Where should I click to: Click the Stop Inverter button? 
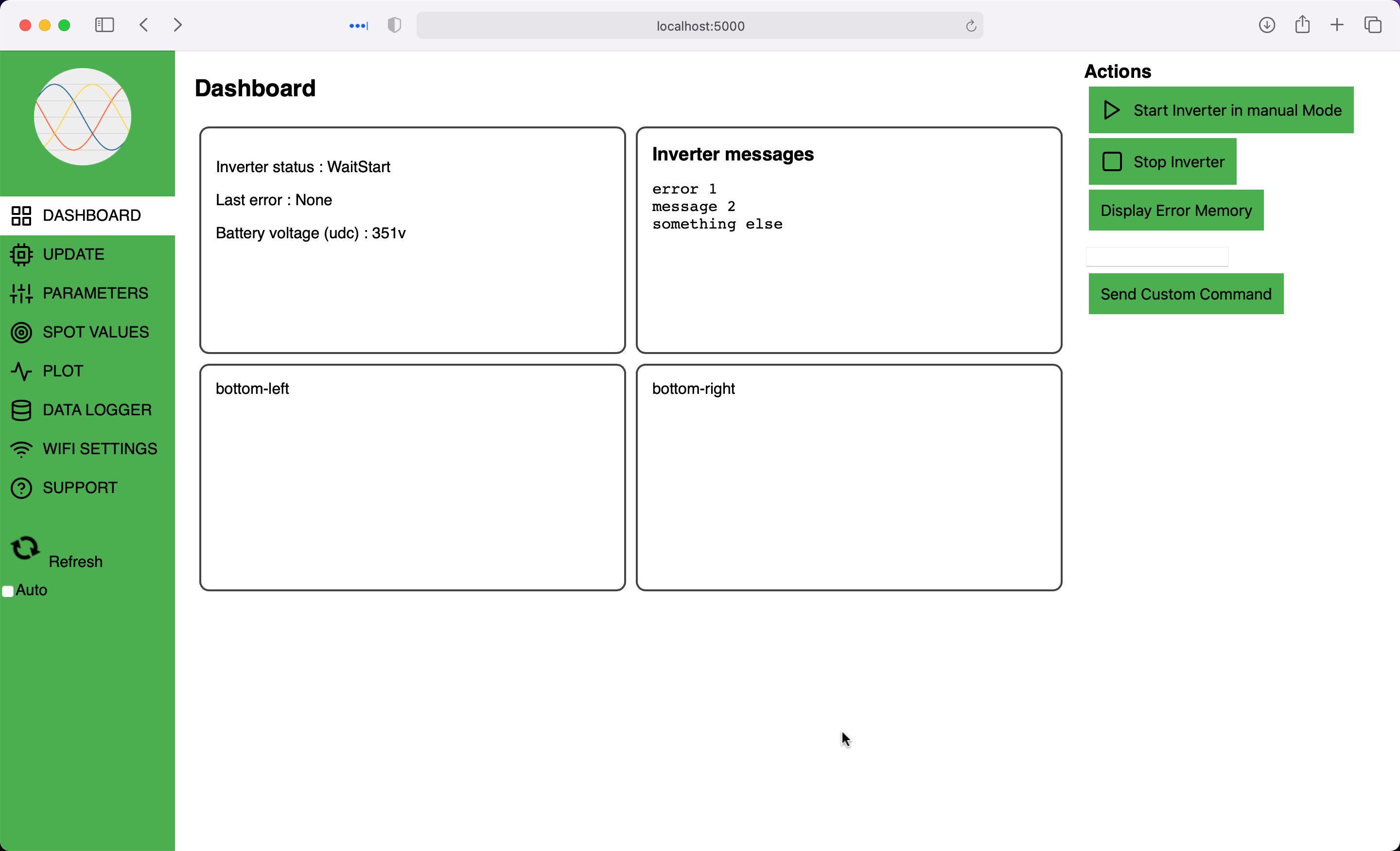(x=1162, y=161)
